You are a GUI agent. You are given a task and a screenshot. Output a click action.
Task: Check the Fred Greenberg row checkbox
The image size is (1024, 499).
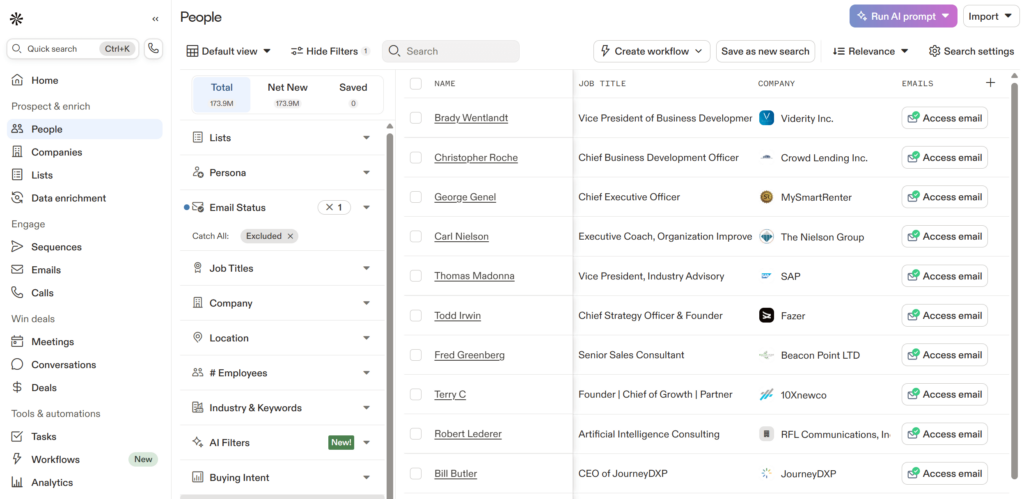[x=416, y=355]
